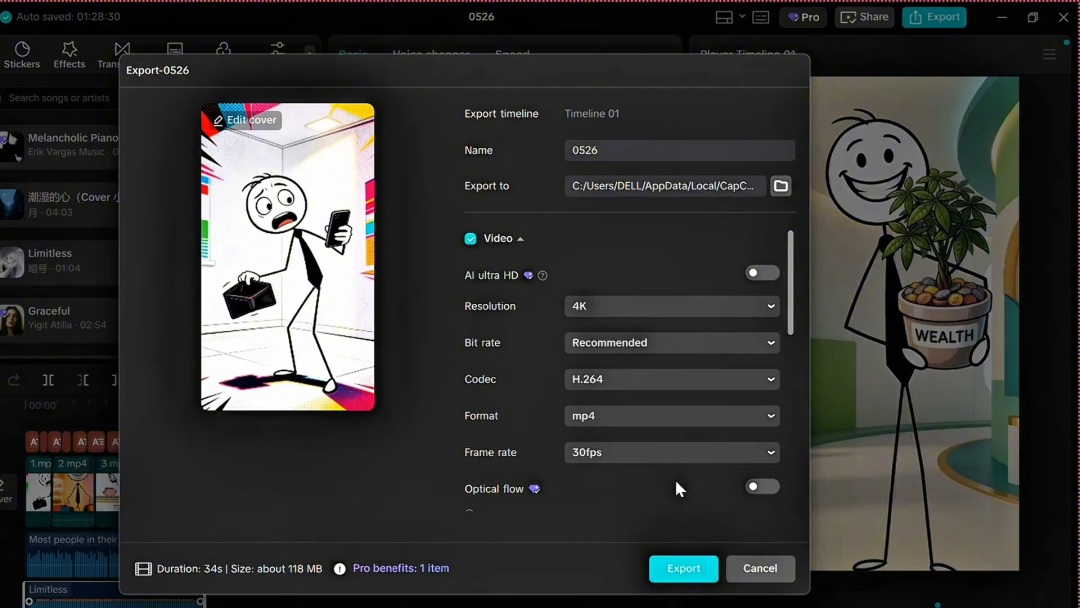Select the Melancholic Piano track

tap(59, 145)
